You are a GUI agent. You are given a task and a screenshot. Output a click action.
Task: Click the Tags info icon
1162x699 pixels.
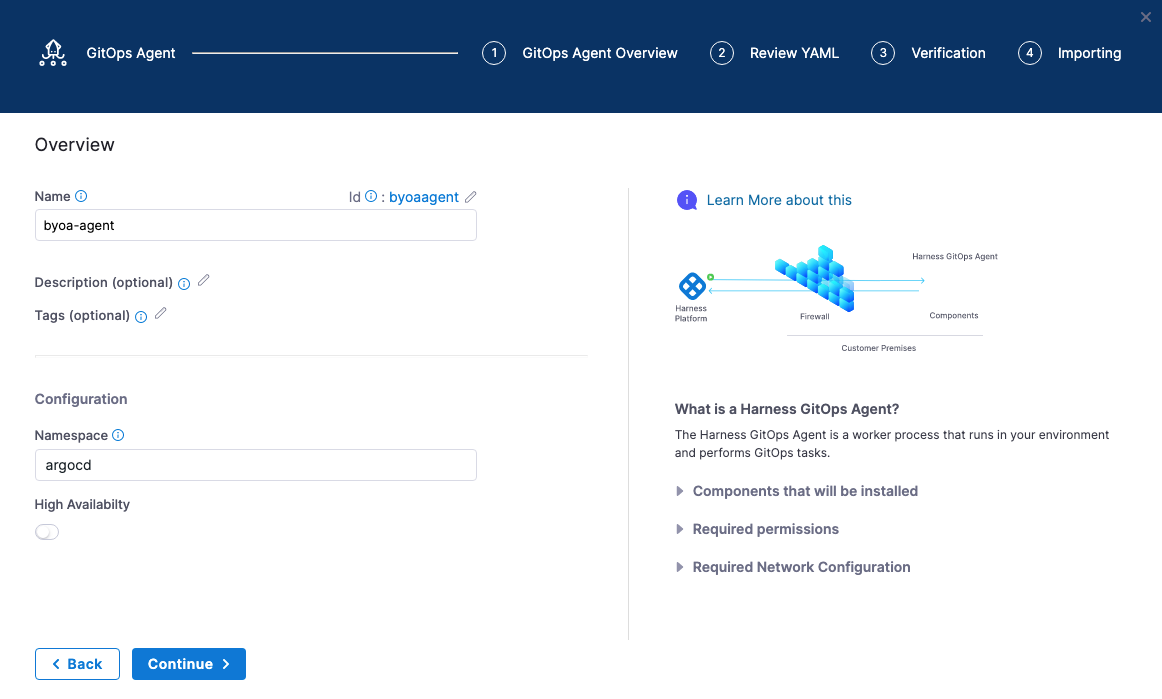point(141,317)
